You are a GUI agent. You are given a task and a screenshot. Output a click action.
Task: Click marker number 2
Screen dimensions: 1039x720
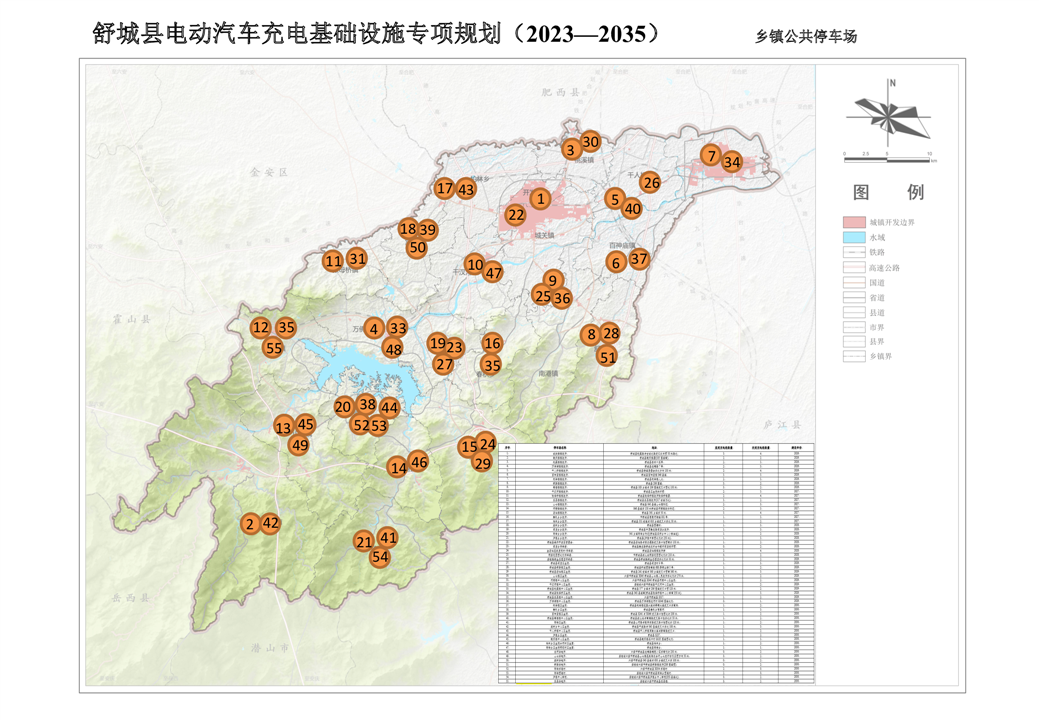coord(250,524)
